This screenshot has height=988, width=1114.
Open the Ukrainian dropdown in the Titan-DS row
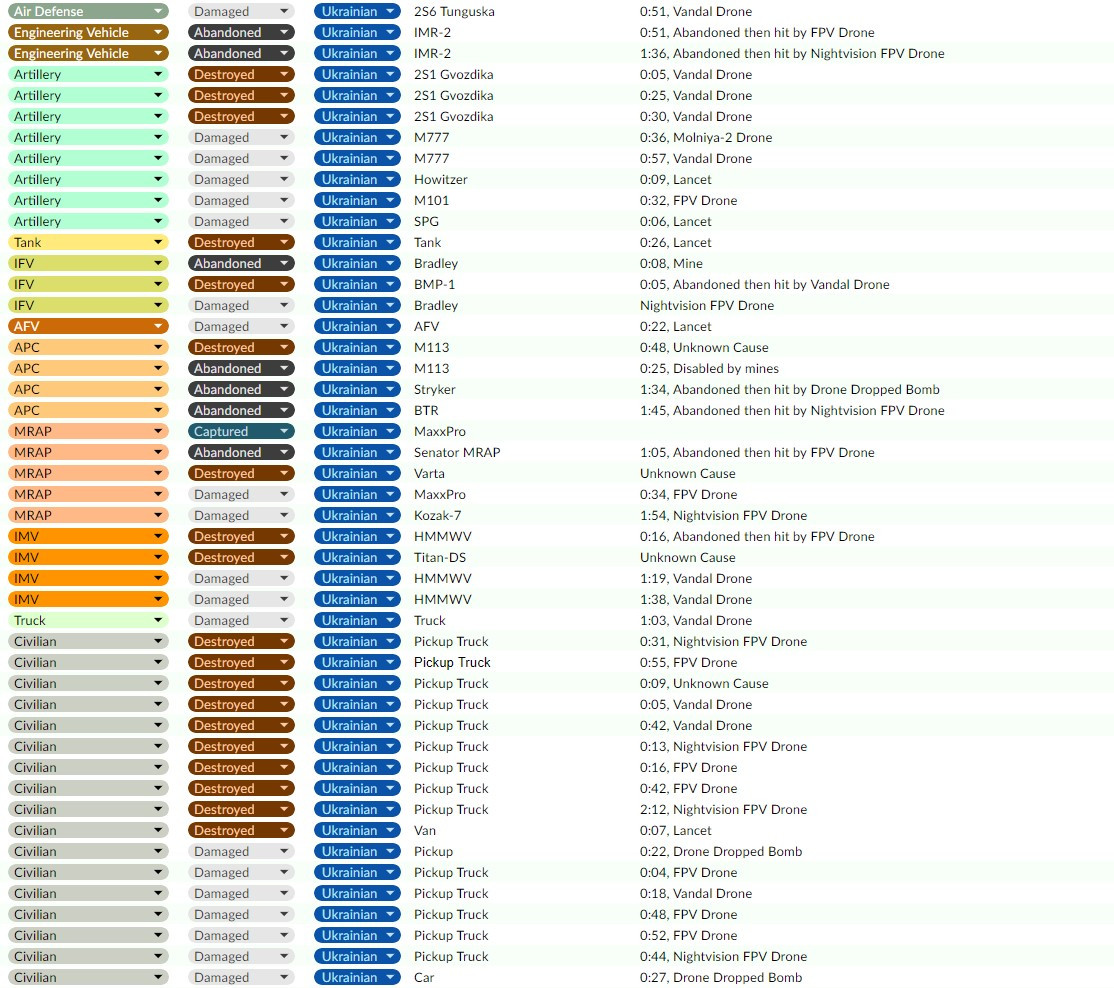point(357,558)
